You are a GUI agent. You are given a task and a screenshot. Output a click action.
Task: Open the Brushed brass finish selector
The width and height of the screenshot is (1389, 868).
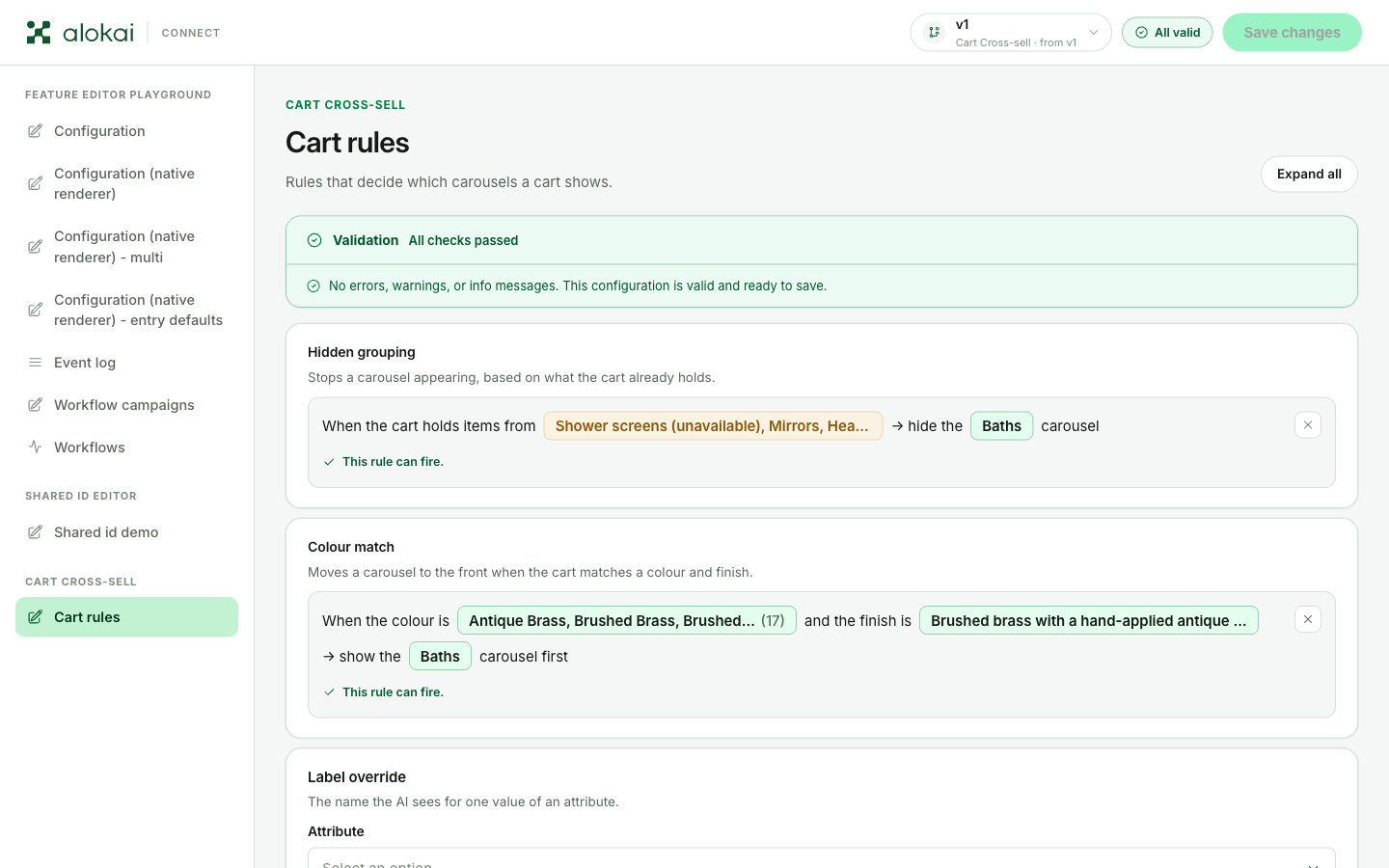[1089, 620]
